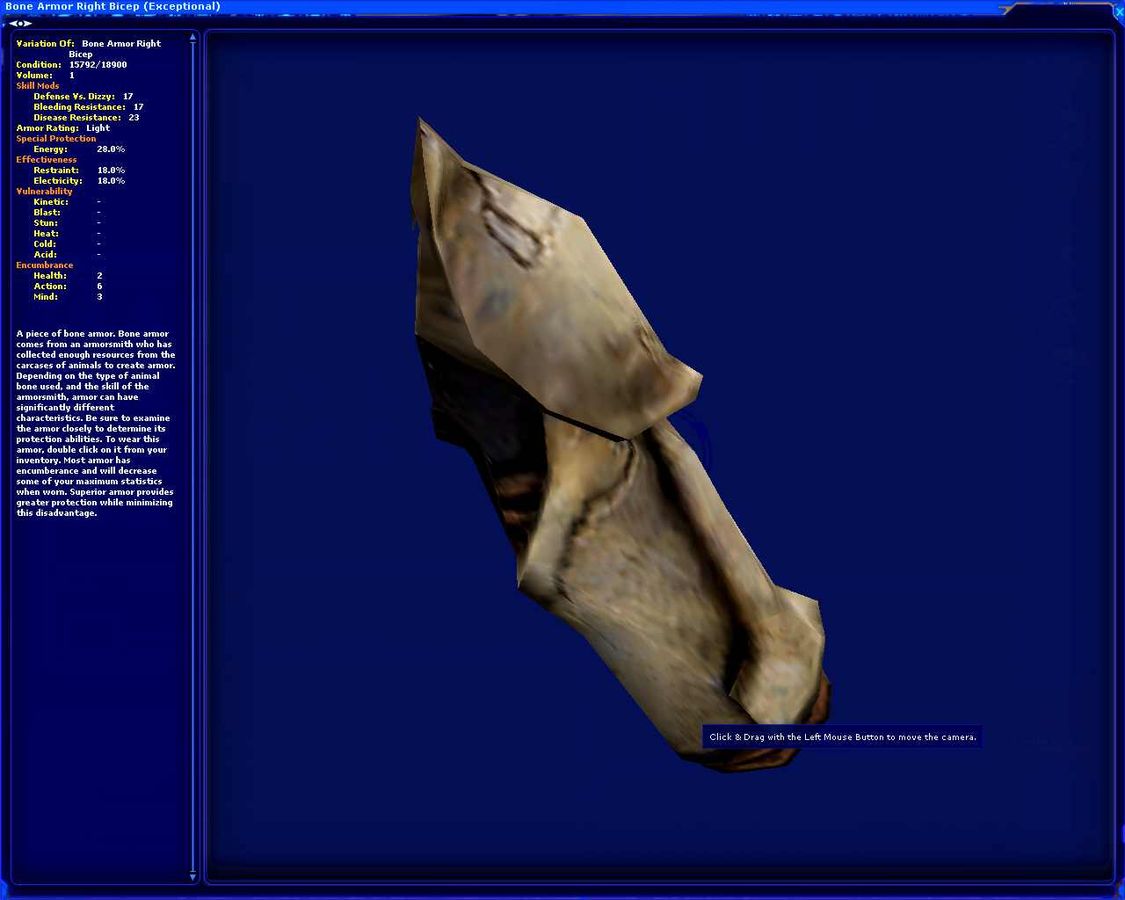This screenshot has height=900, width=1125.
Task: Click the Condition value 15792/18900
Action: (97, 65)
